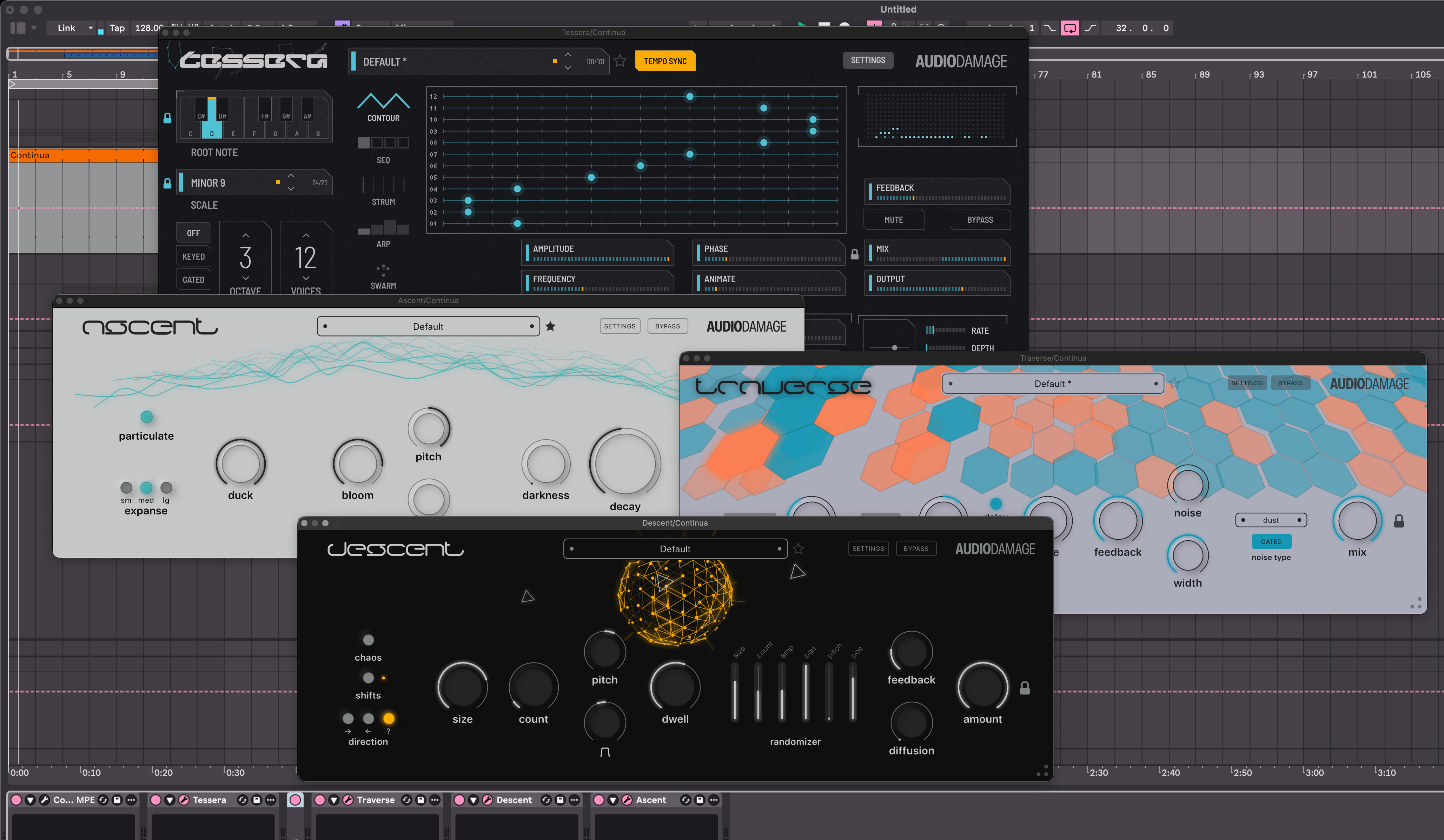Toggle the particulate switch in Ascent
The width and height of the screenshot is (1444, 840).
click(147, 417)
